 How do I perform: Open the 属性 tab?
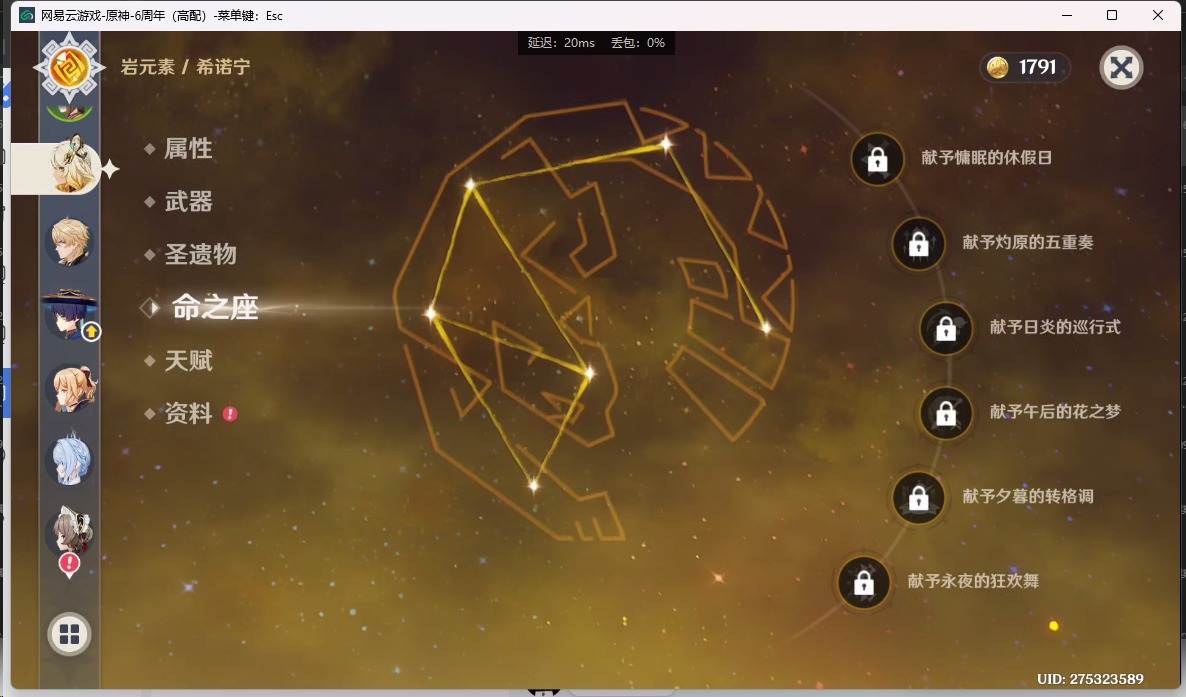pyautogui.click(x=188, y=148)
